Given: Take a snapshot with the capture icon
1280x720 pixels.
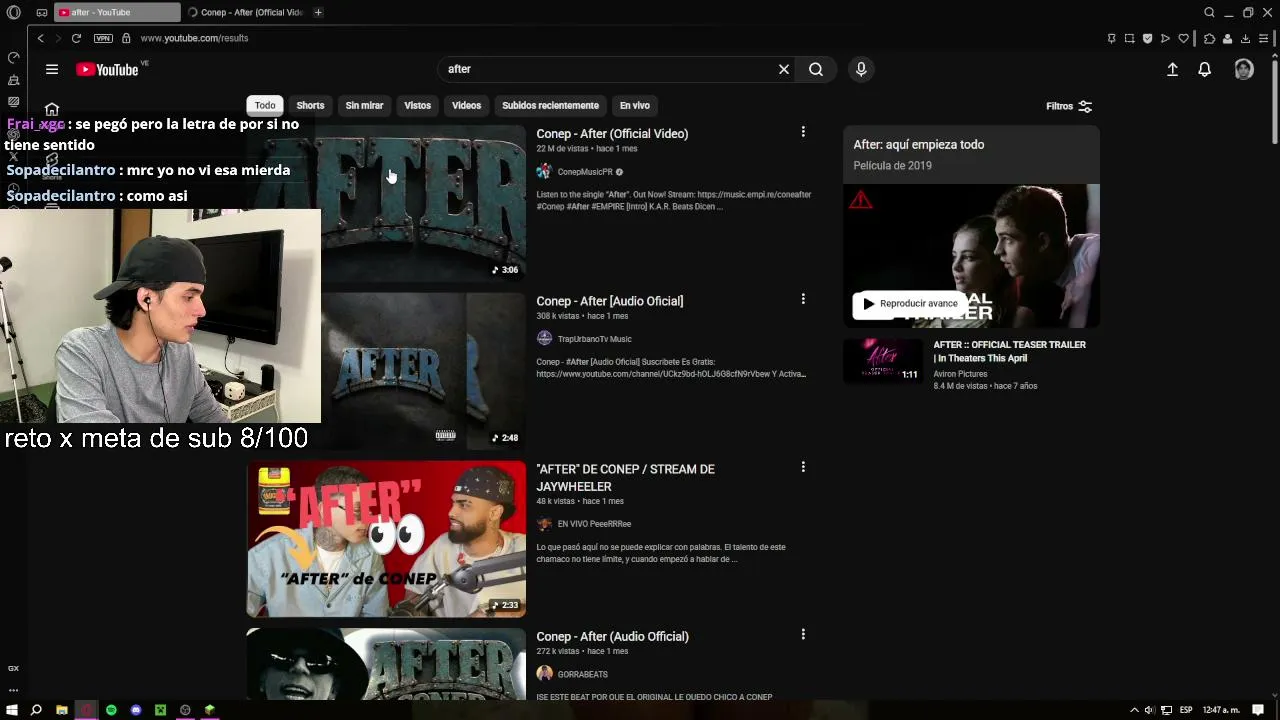Looking at the screenshot, I should pyautogui.click(x=1129, y=38).
